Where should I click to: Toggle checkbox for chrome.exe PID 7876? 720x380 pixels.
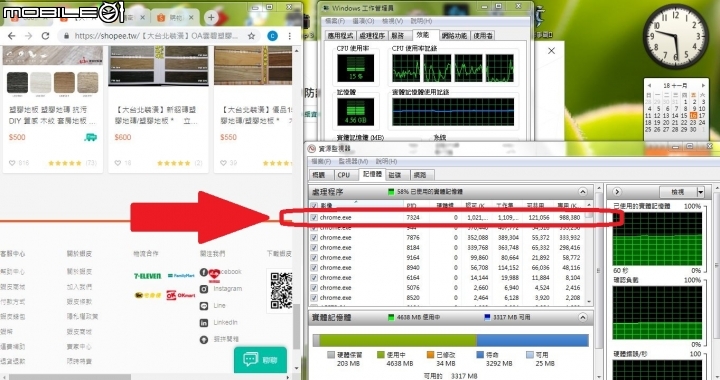[x=314, y=238]
